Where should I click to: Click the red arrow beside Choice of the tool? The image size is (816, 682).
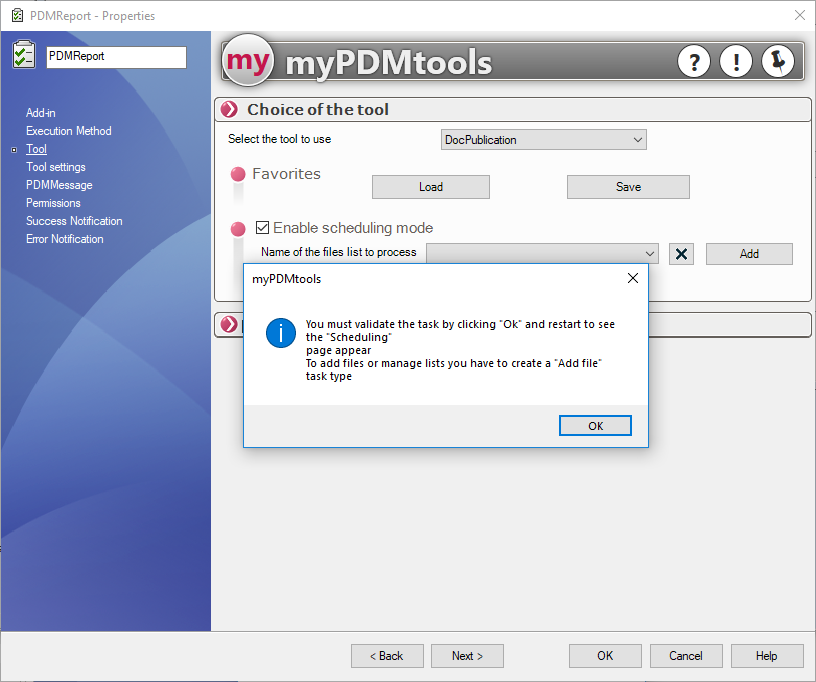(x=230, y=110)
